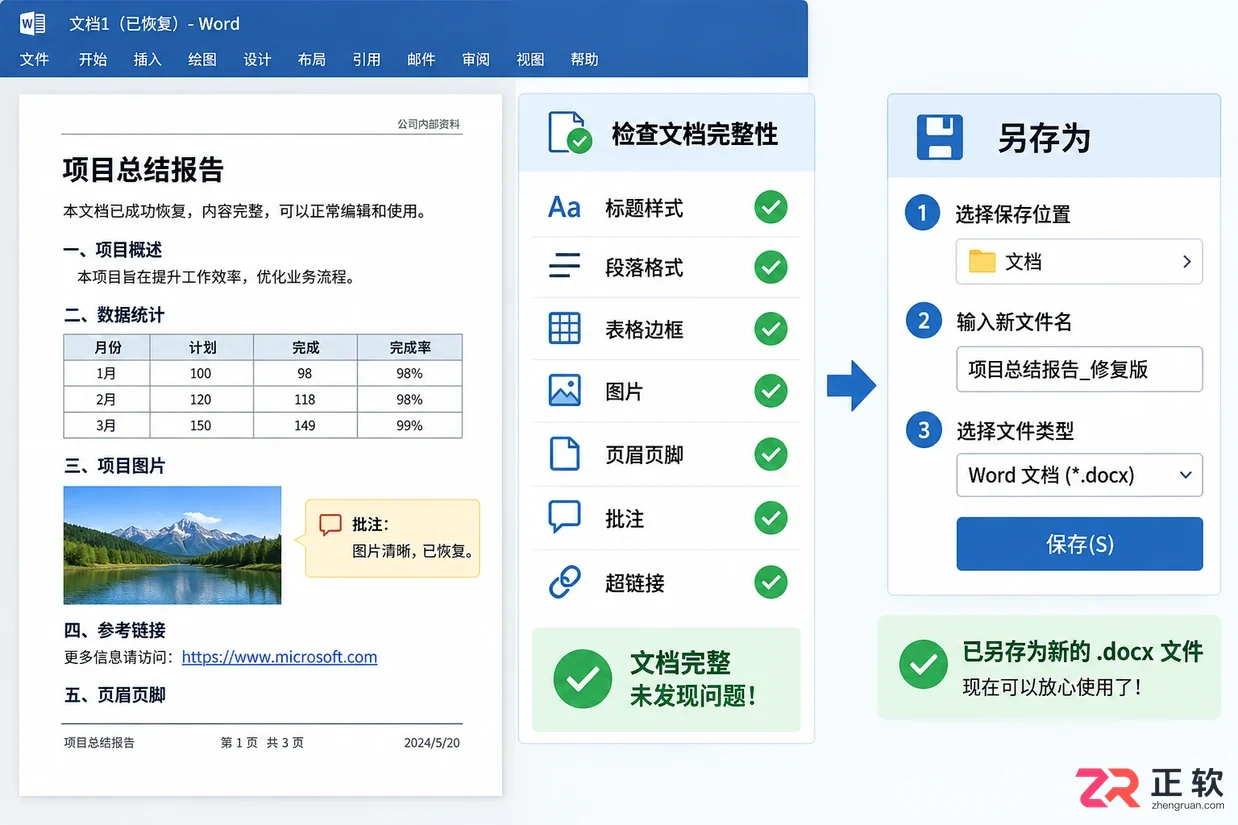
Task: Click the Aa 标题样式 icon
Action: (x=564, y=207)
